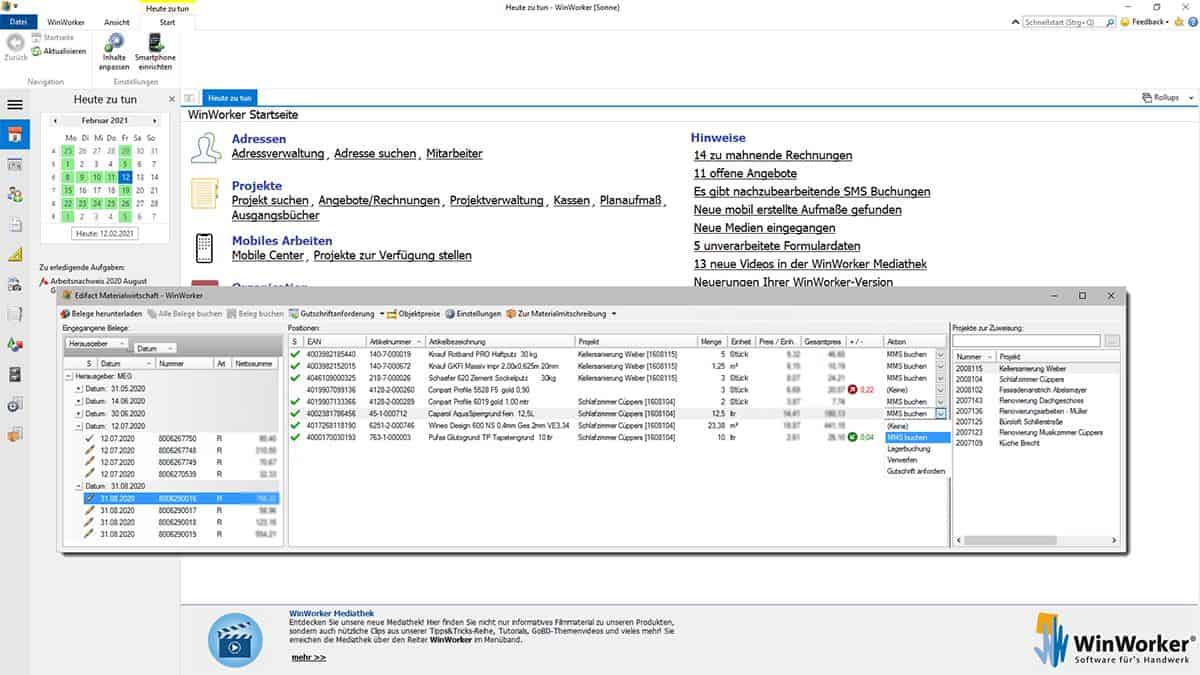Choose Gutschrift anfordern from dropdown list
This screenshot has height=675, width=1200.
click(915, 470)
